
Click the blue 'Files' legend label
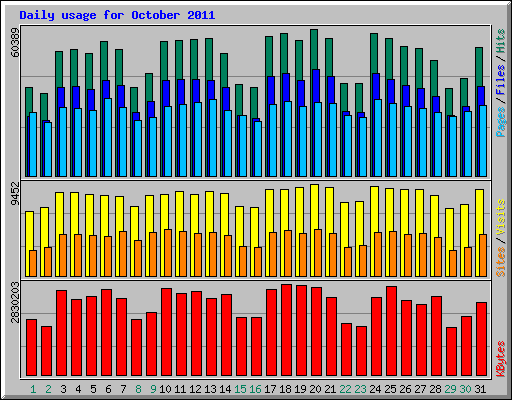coord(501,79)
